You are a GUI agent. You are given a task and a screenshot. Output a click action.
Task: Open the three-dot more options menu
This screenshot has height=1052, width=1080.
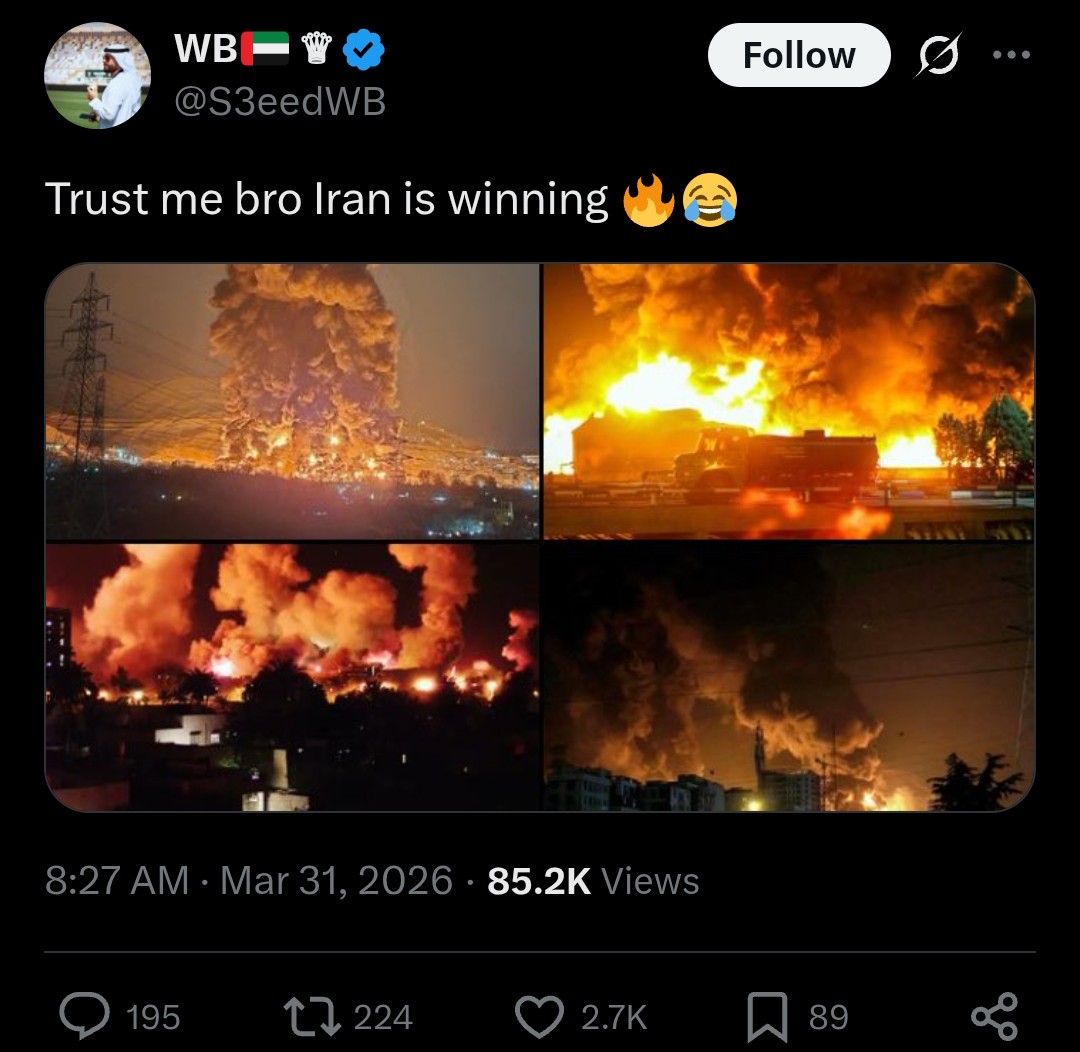coord(1011,54)
